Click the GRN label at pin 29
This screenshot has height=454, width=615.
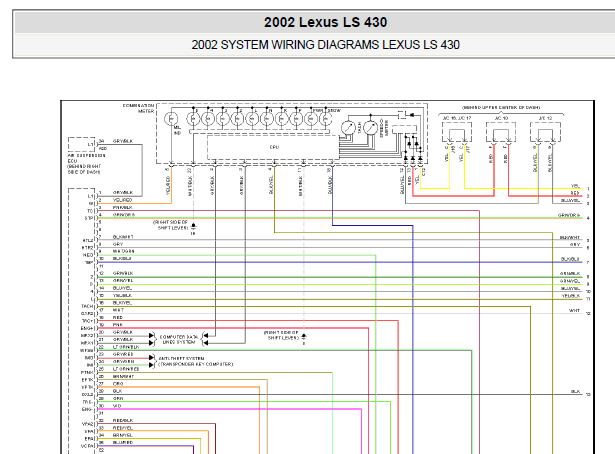tap(118, 399)
